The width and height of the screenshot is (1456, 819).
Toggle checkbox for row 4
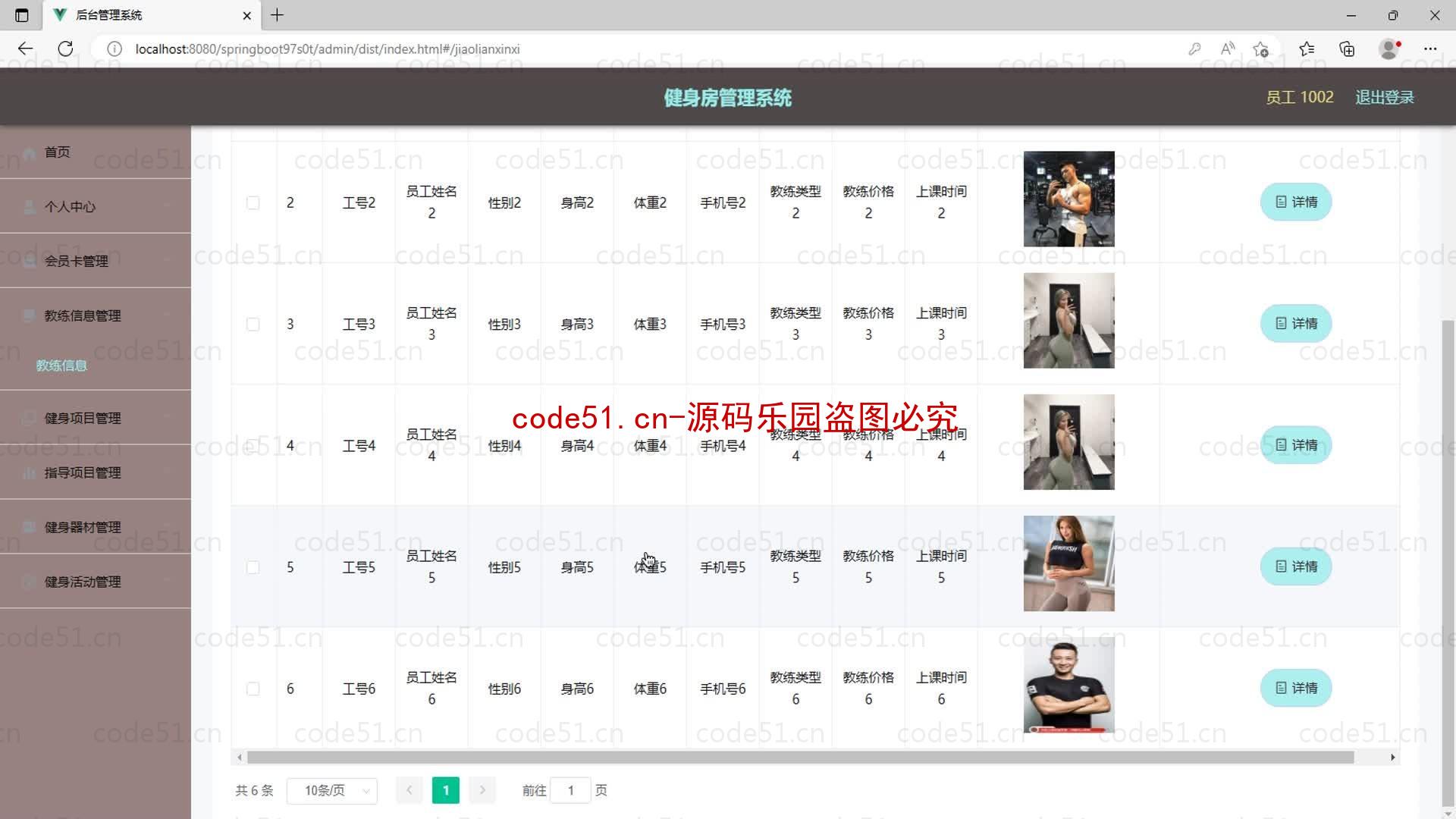tap(253, 445)
